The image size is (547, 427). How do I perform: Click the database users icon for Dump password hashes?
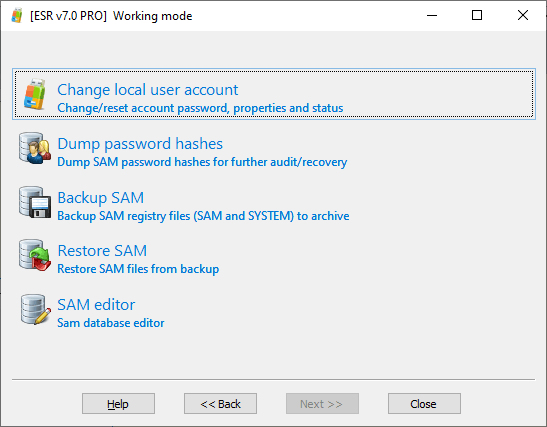pos(35,148)
